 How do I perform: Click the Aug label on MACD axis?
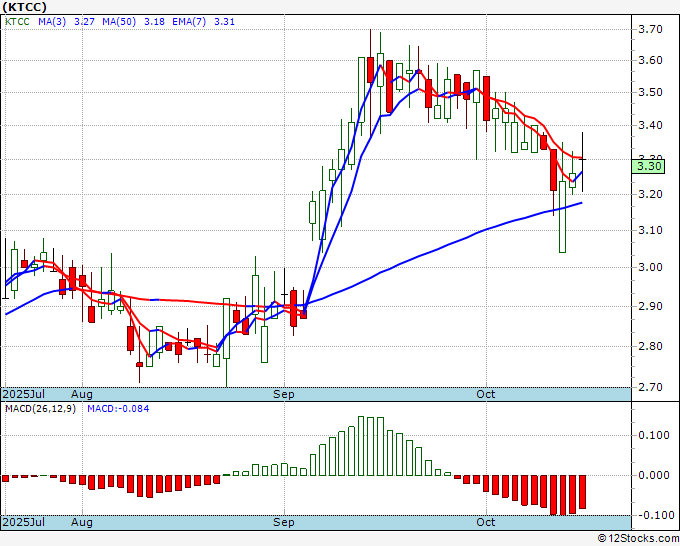coord(82,522)
